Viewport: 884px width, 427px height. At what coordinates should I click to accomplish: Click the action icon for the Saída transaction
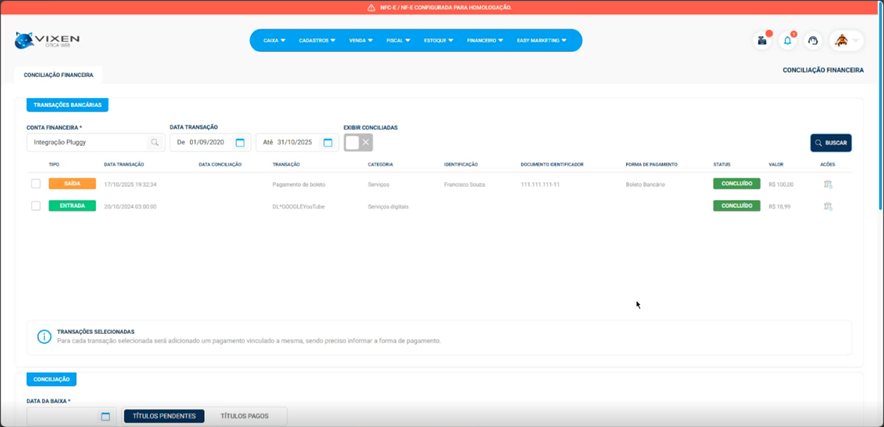pyautogui.click(x=827, y=185)
